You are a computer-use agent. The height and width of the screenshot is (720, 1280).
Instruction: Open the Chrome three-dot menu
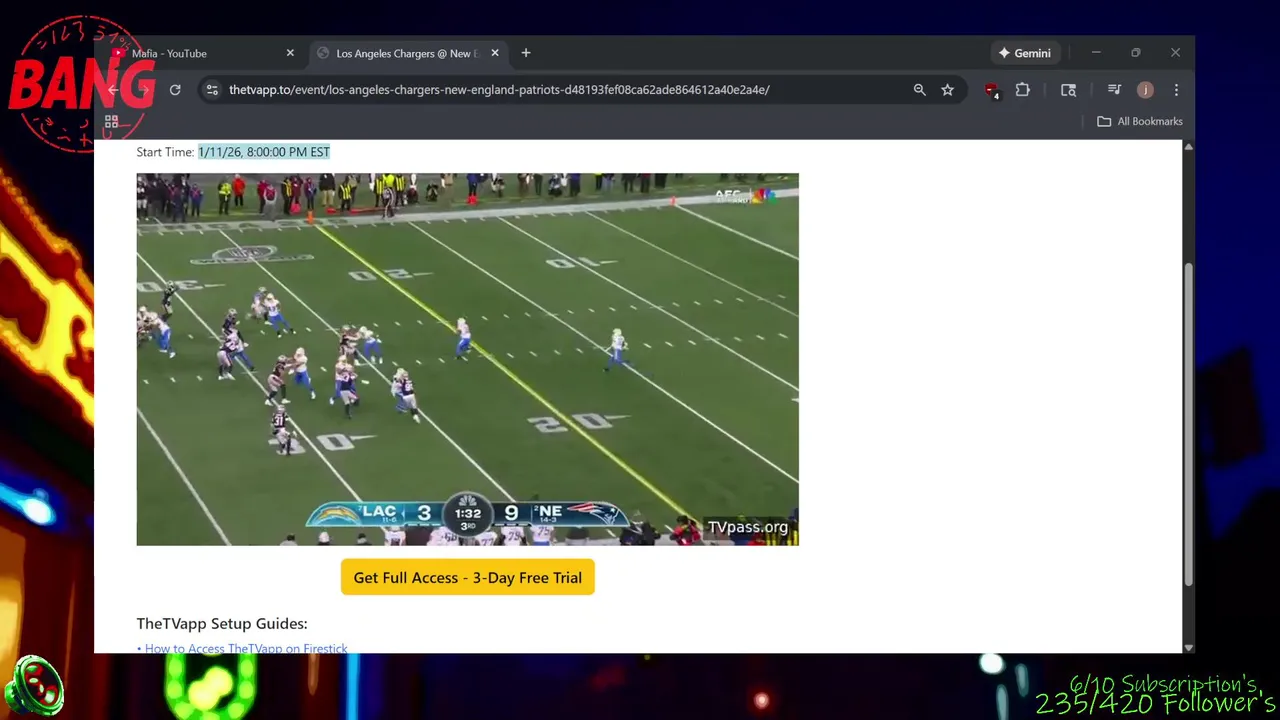[x=1176, y=90]
